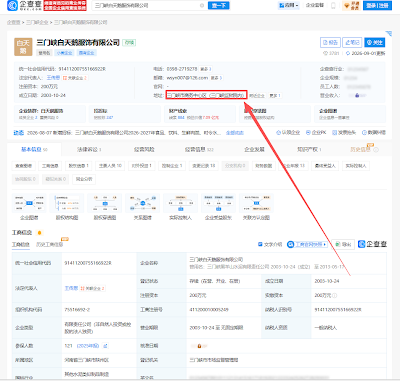Toggle the 文字介绍 checkbox
The image size is (400, 381).
coord(260,244)
